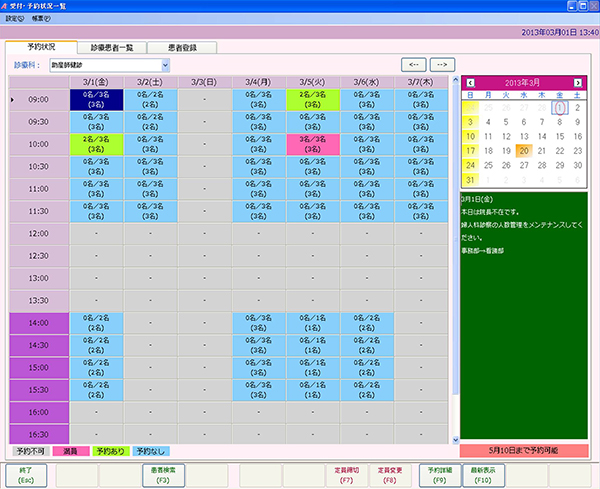Click the 14:00 row header
Viewport: 600px width, 489px height.
tap(39, 323)
